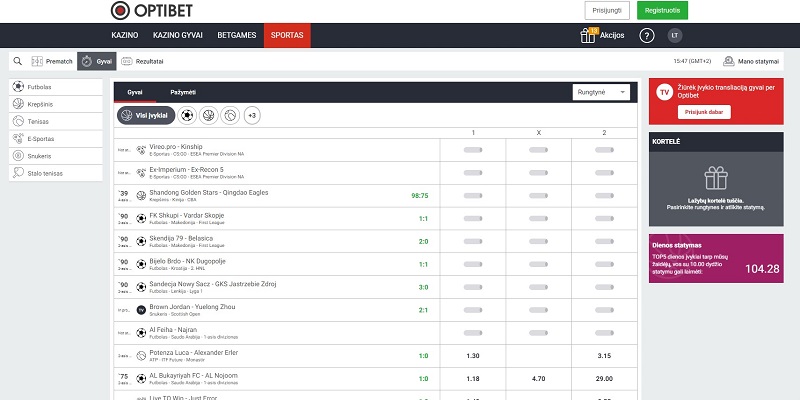Click football icon for Skendija 79 match

141,241
